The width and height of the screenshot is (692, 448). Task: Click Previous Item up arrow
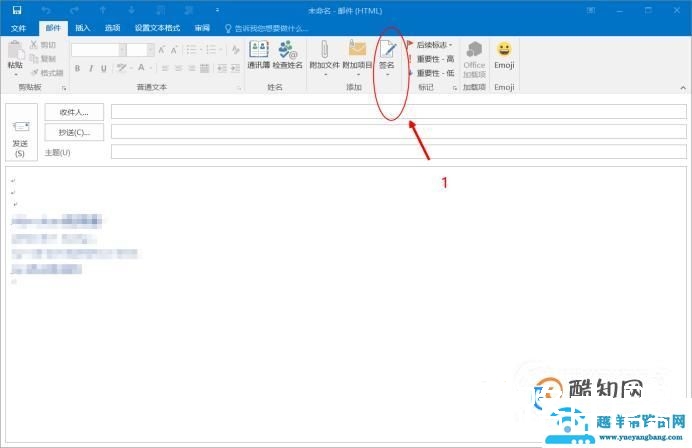103,10
